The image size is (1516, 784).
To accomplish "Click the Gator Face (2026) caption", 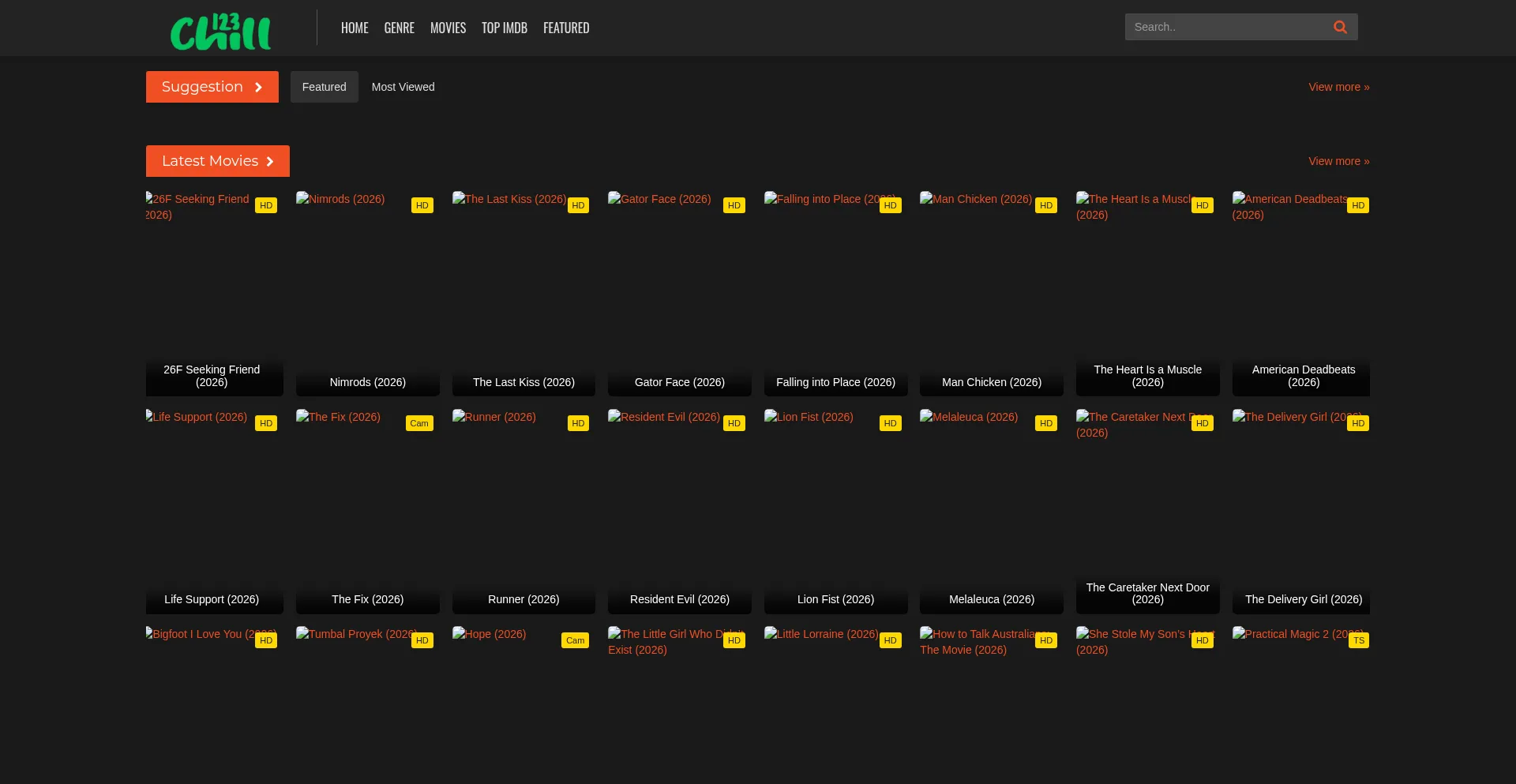I will [x=680, y=382].
